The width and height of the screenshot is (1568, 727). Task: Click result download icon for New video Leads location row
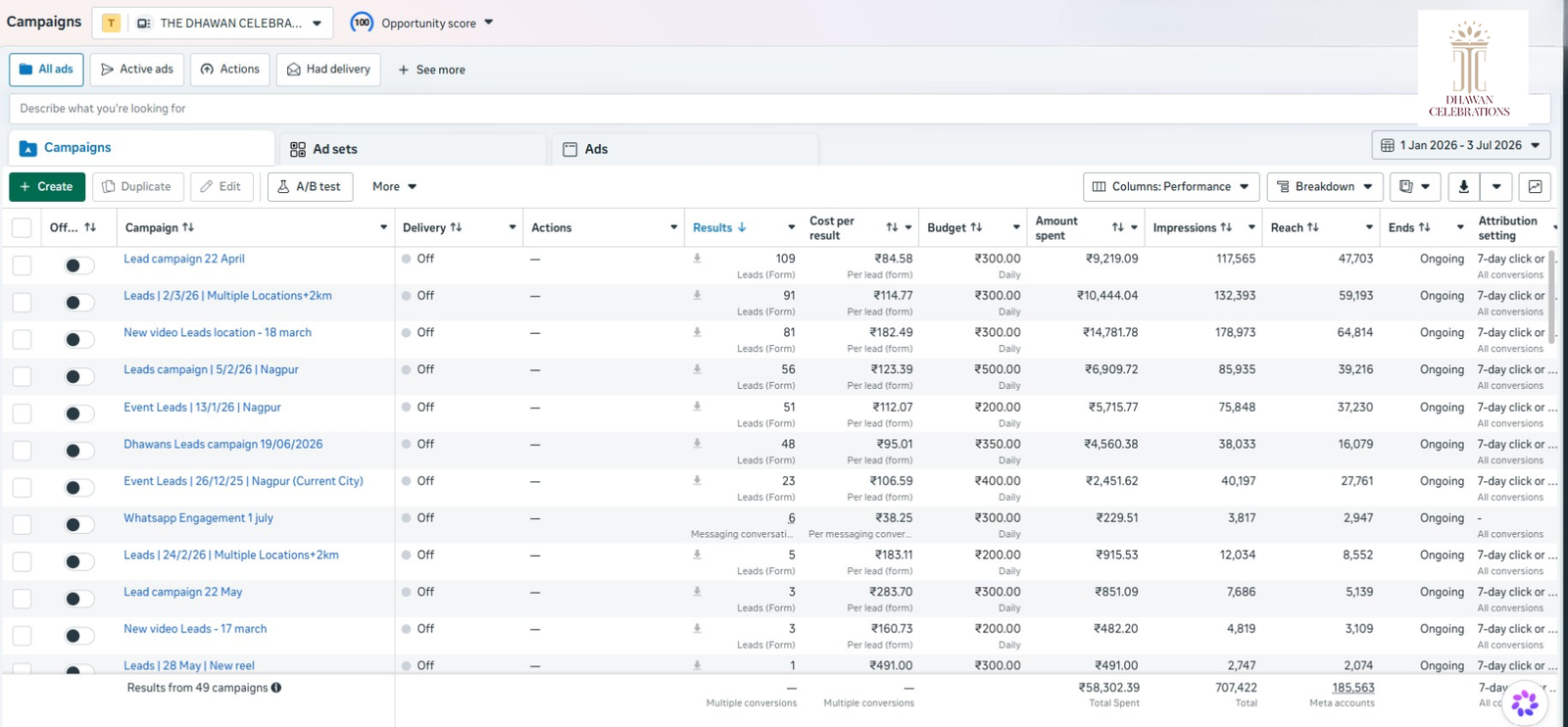[697, 332]
